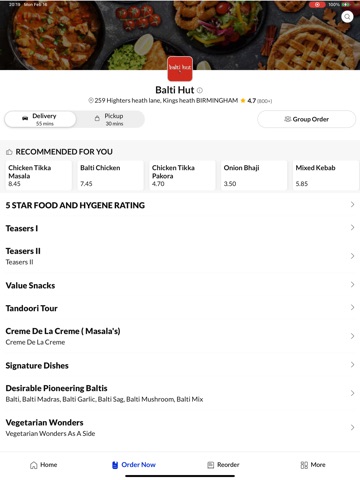The image size is (360, 480).
Task: Tap the screen recording indicator in status bar
Action: coord(317,5)
